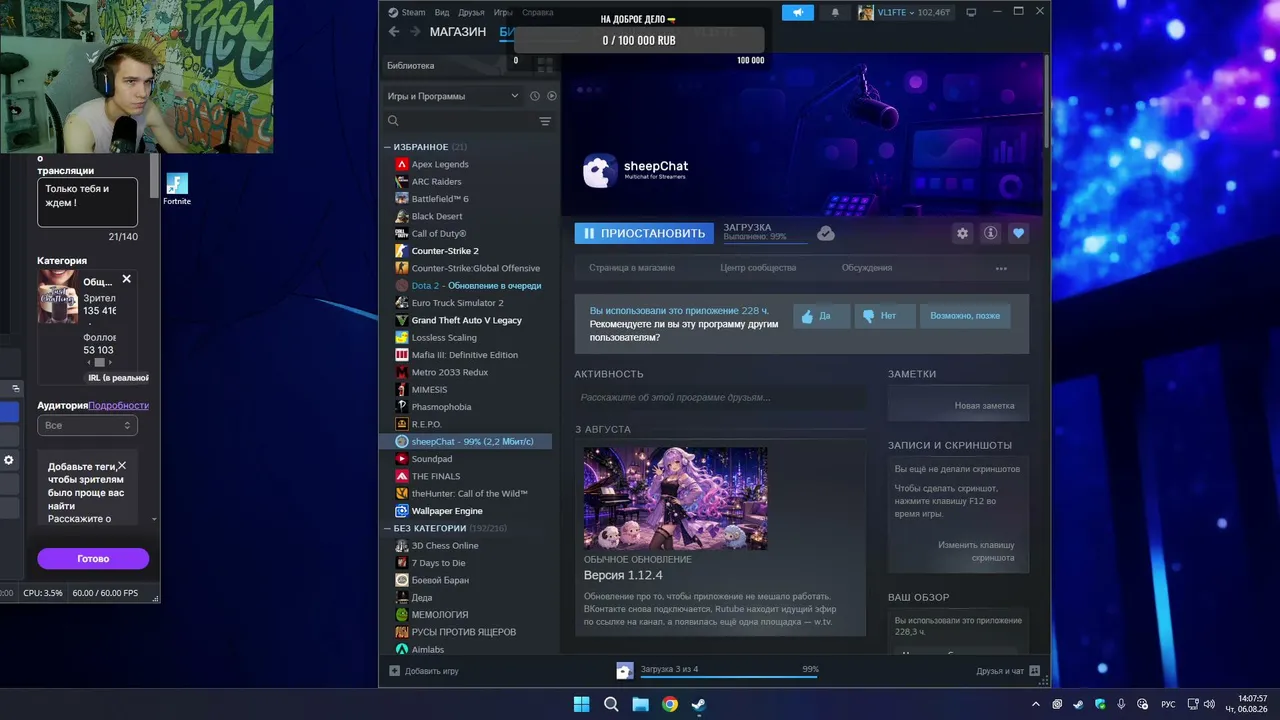Dismiss the add tags tip

[x=122, y=466]
